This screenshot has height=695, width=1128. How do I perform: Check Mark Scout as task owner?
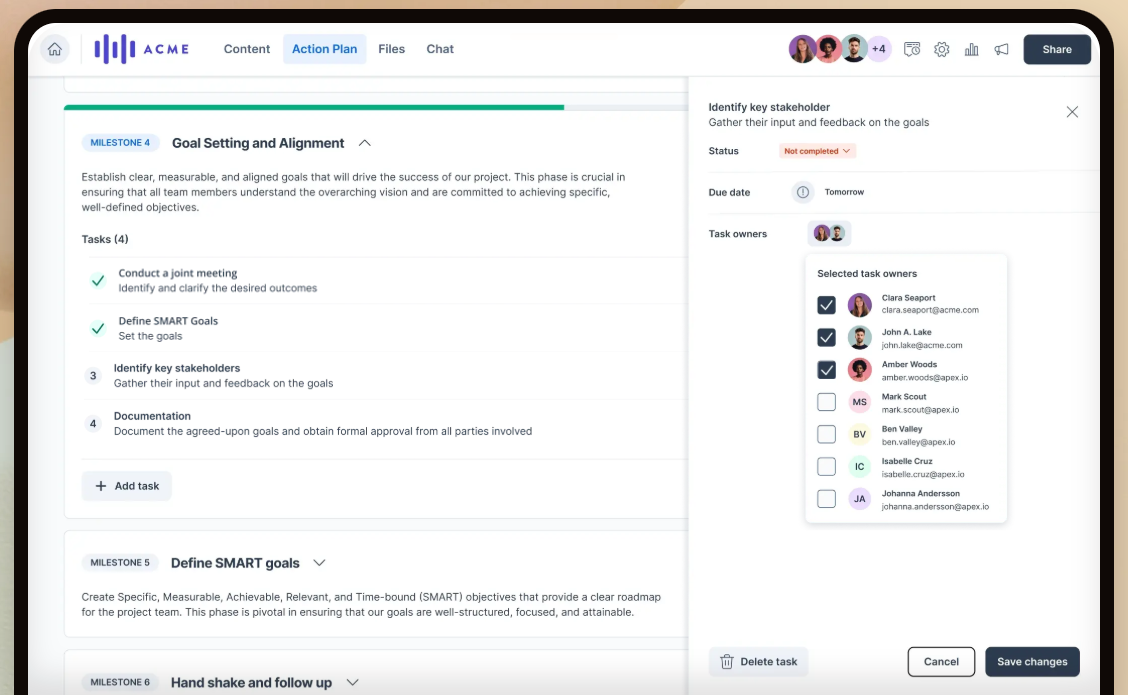pos(827,401)
